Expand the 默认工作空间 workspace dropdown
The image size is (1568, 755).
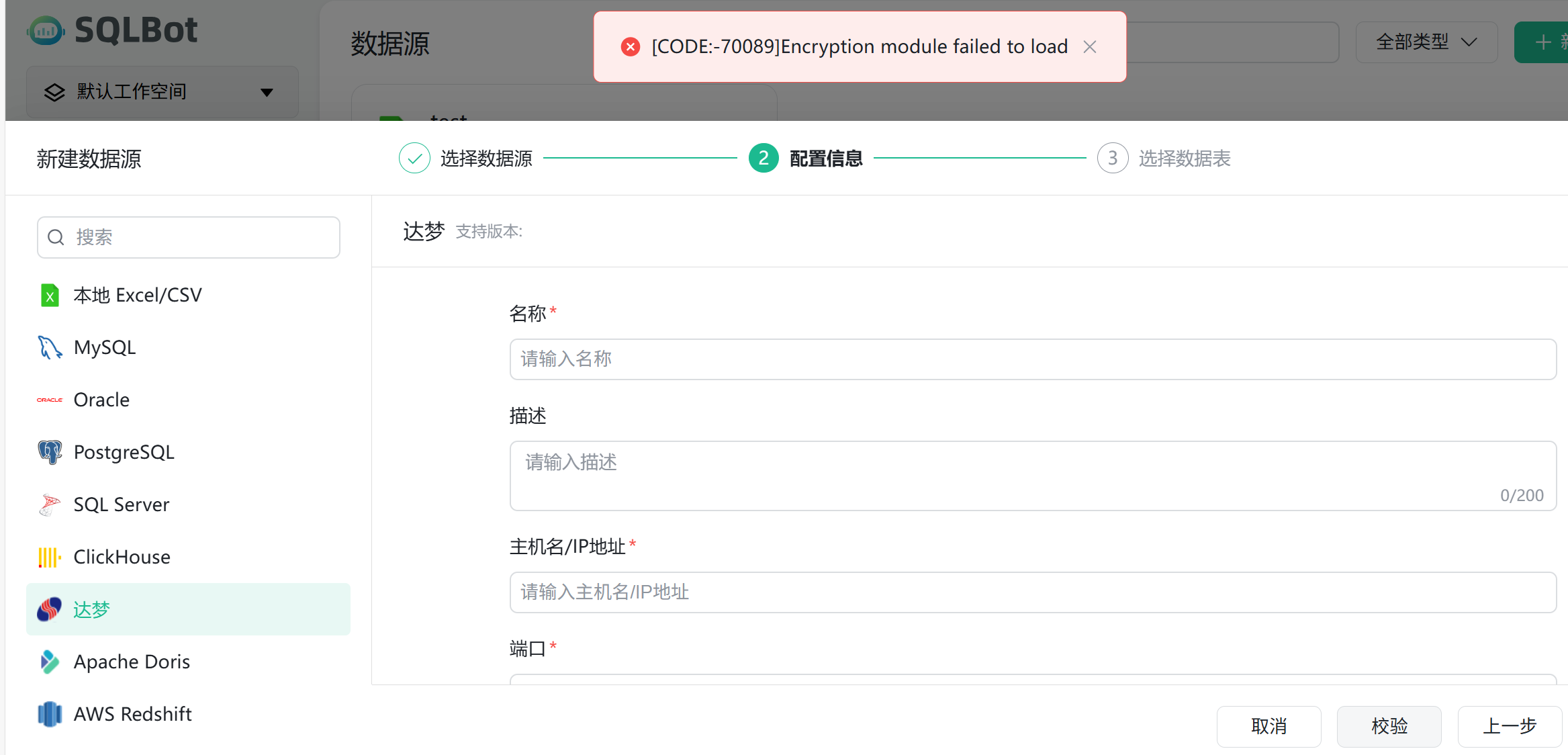point(163,92)
